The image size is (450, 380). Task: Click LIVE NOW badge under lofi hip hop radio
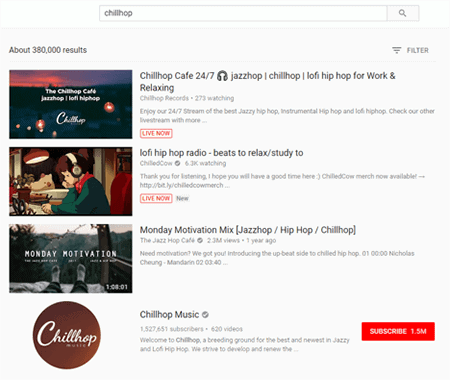tap(156, 198)
